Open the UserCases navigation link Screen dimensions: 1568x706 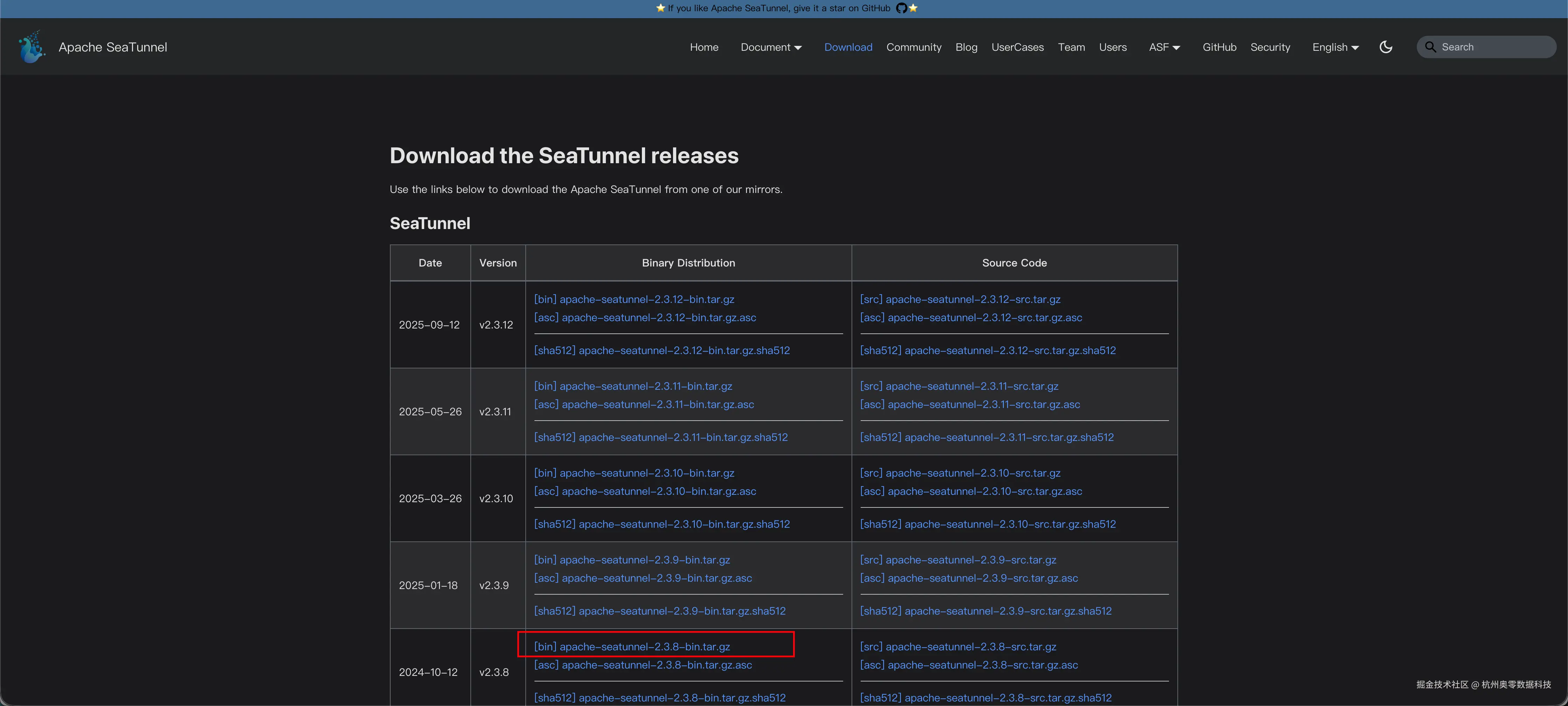pos(1017,47)
